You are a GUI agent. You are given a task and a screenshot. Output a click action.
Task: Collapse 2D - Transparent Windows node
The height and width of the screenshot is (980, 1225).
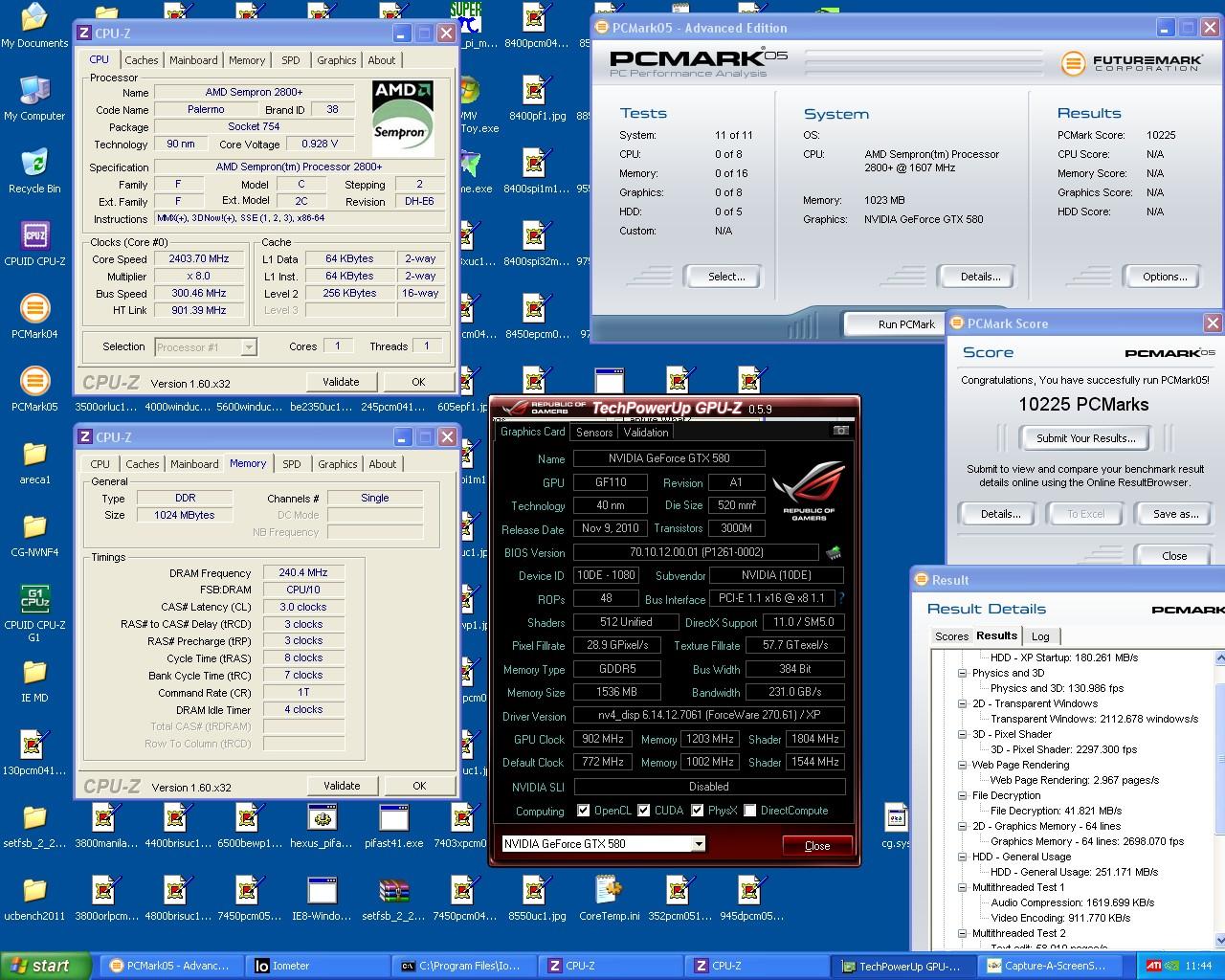pos(962,703)
